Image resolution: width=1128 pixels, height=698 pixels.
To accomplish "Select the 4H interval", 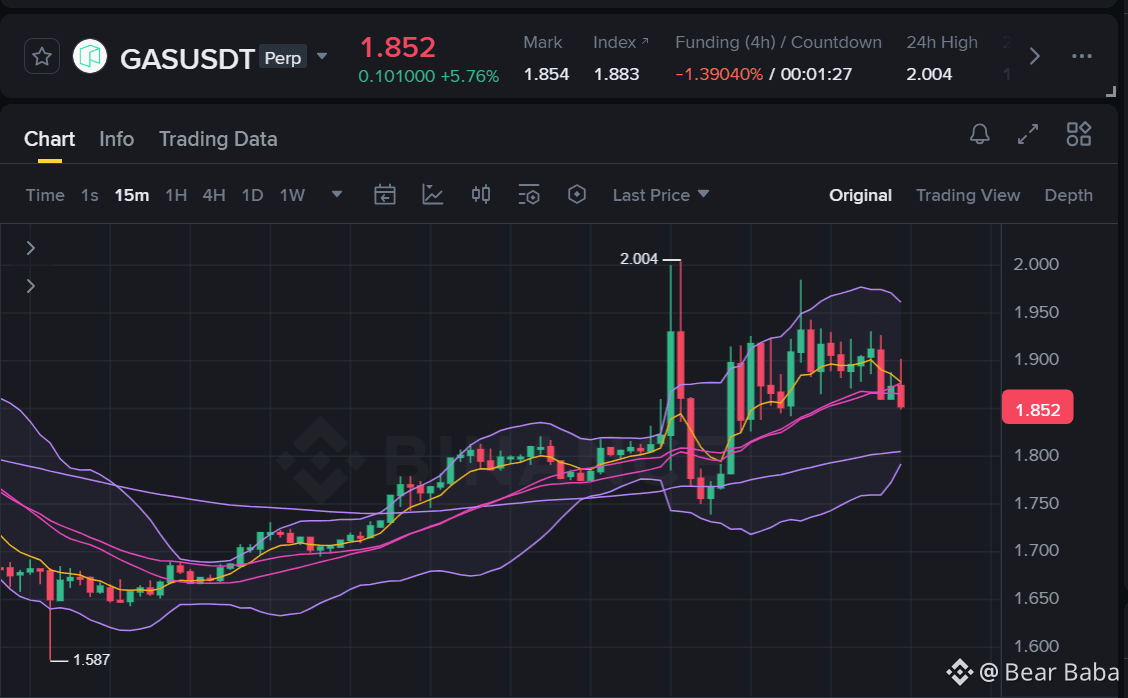I will tap(214, 195).
